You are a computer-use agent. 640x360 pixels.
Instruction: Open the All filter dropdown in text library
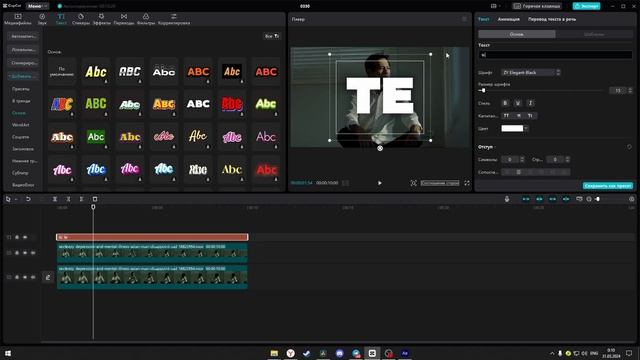272,36
